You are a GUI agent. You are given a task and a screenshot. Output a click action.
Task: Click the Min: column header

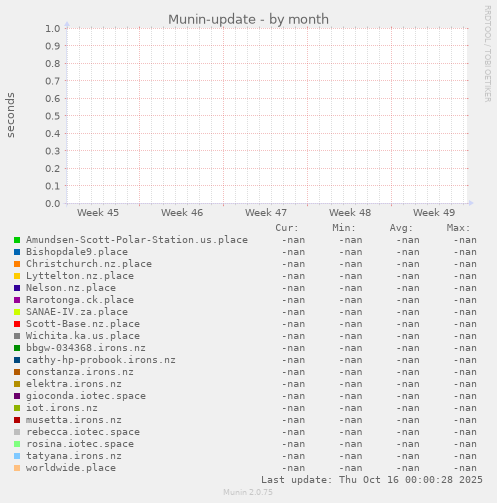pos(344,228)
